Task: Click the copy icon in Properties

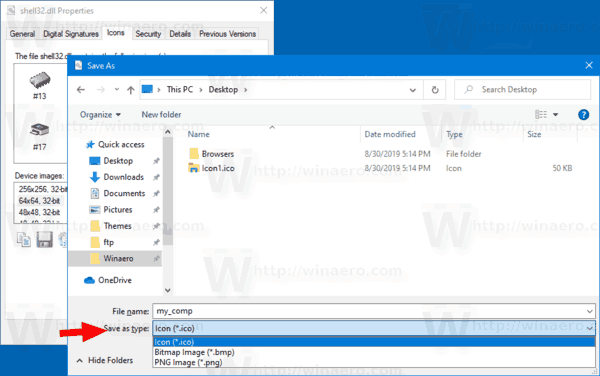Action: click(24, 240)
